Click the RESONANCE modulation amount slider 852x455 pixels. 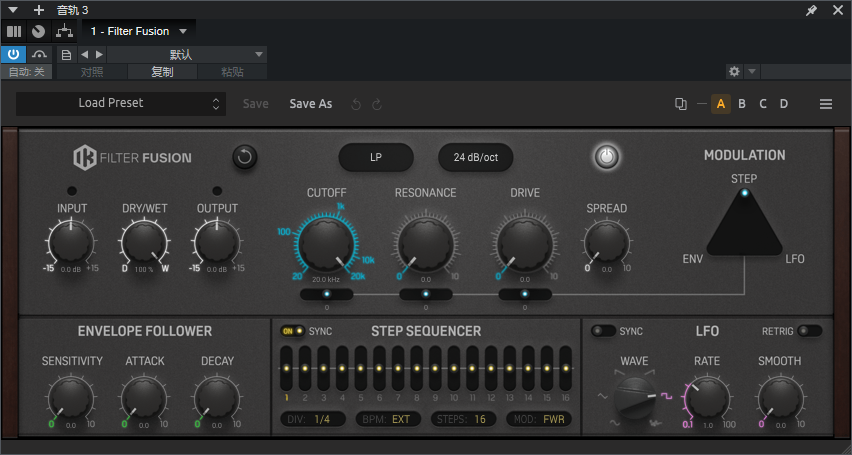coord(426,294)
